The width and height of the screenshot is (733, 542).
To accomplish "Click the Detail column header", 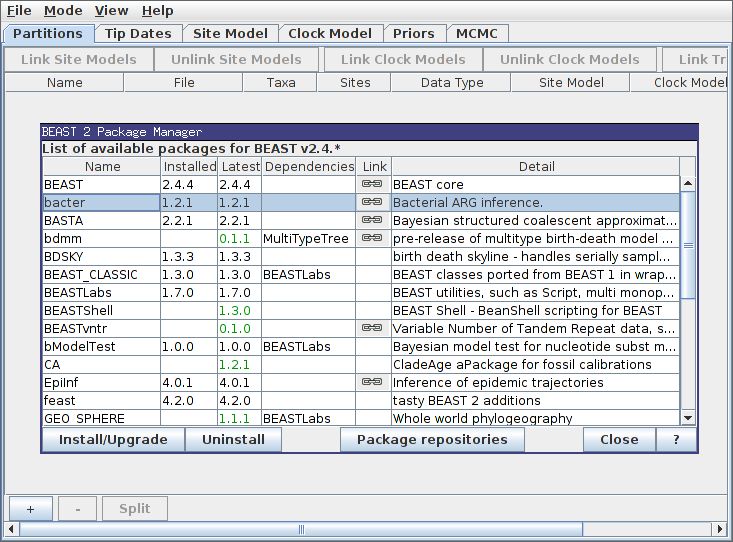I will coord(536,166).
